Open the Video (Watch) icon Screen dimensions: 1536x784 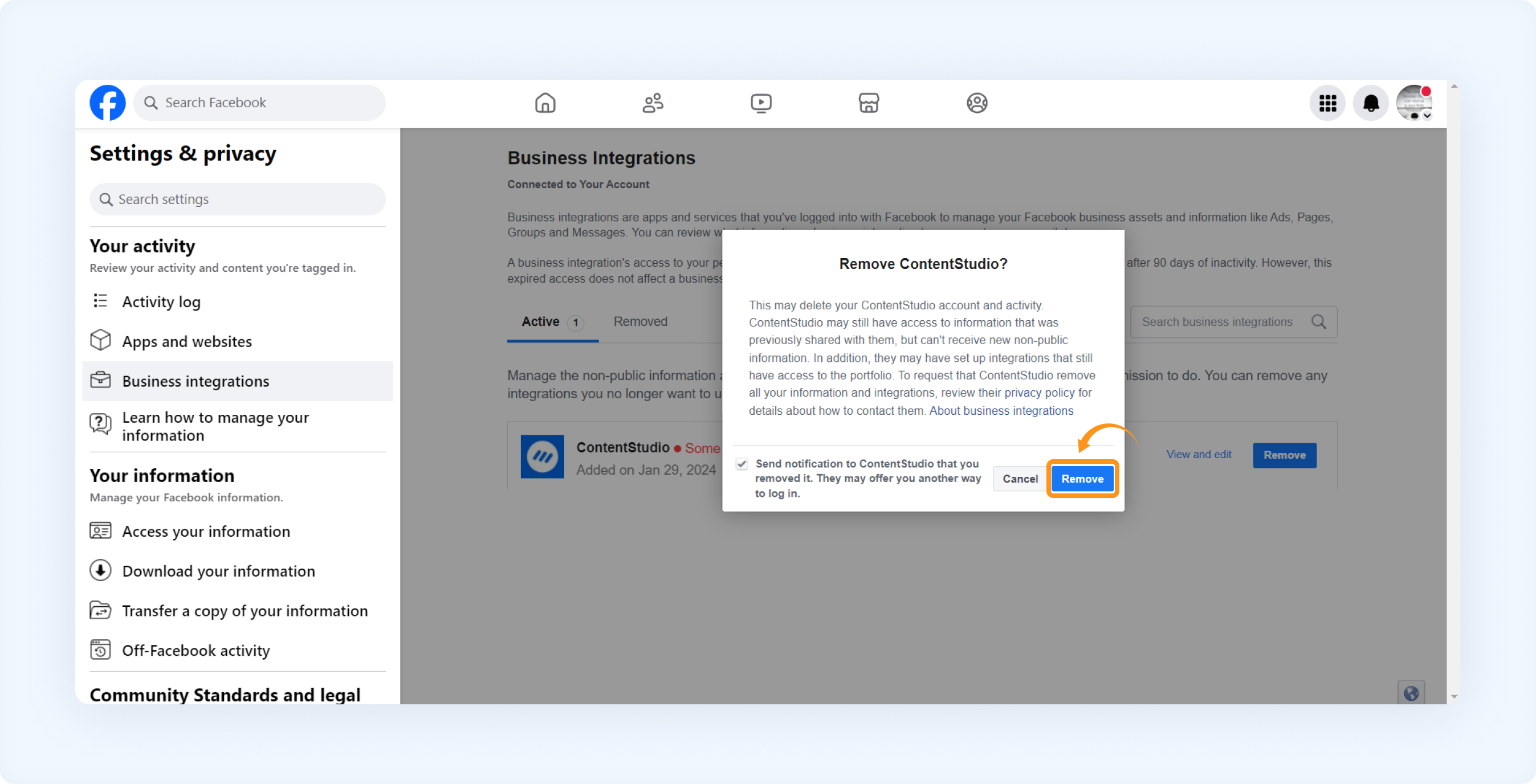tap(761, 103)
